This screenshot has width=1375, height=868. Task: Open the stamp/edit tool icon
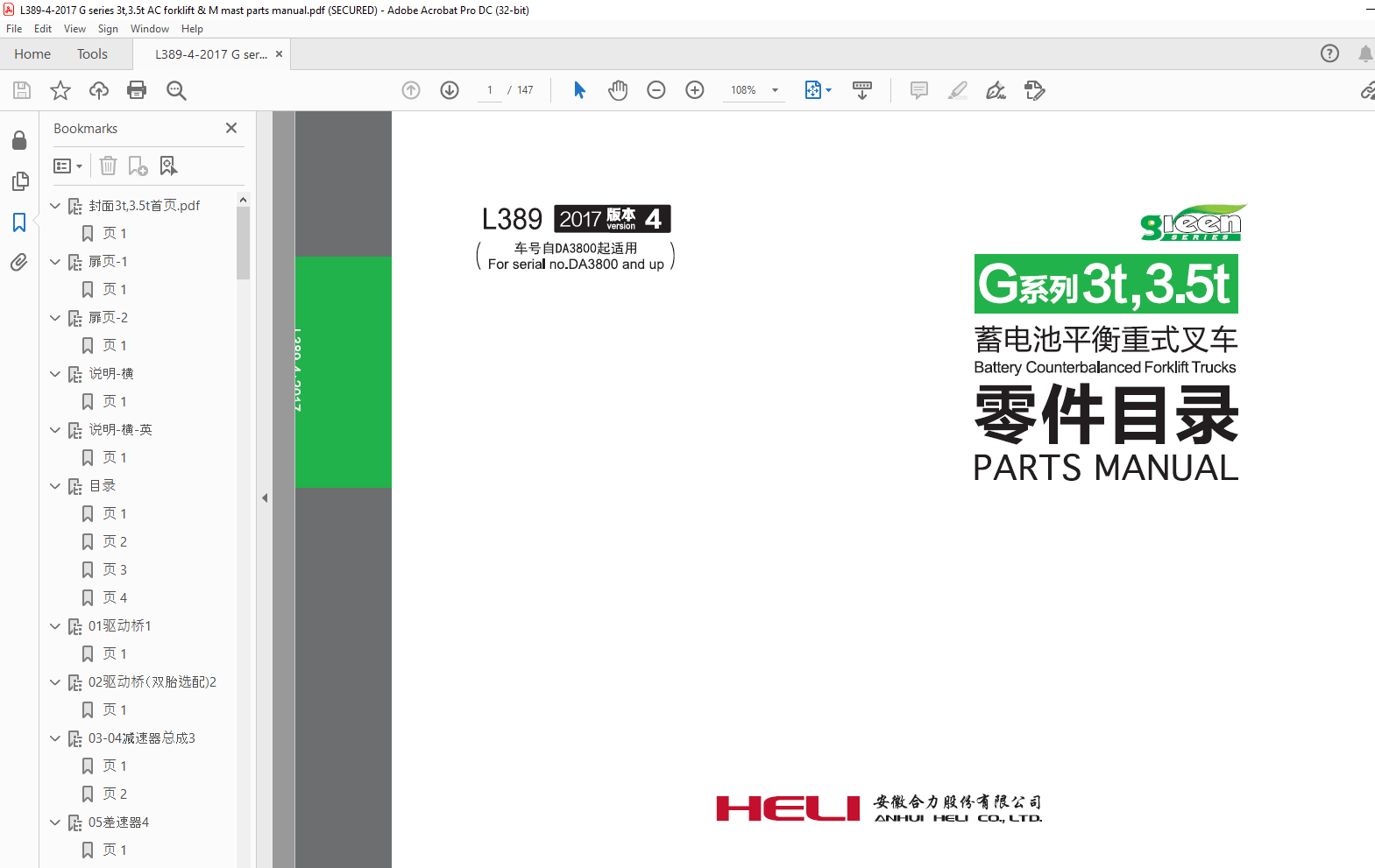click(x=1035, y=90)
